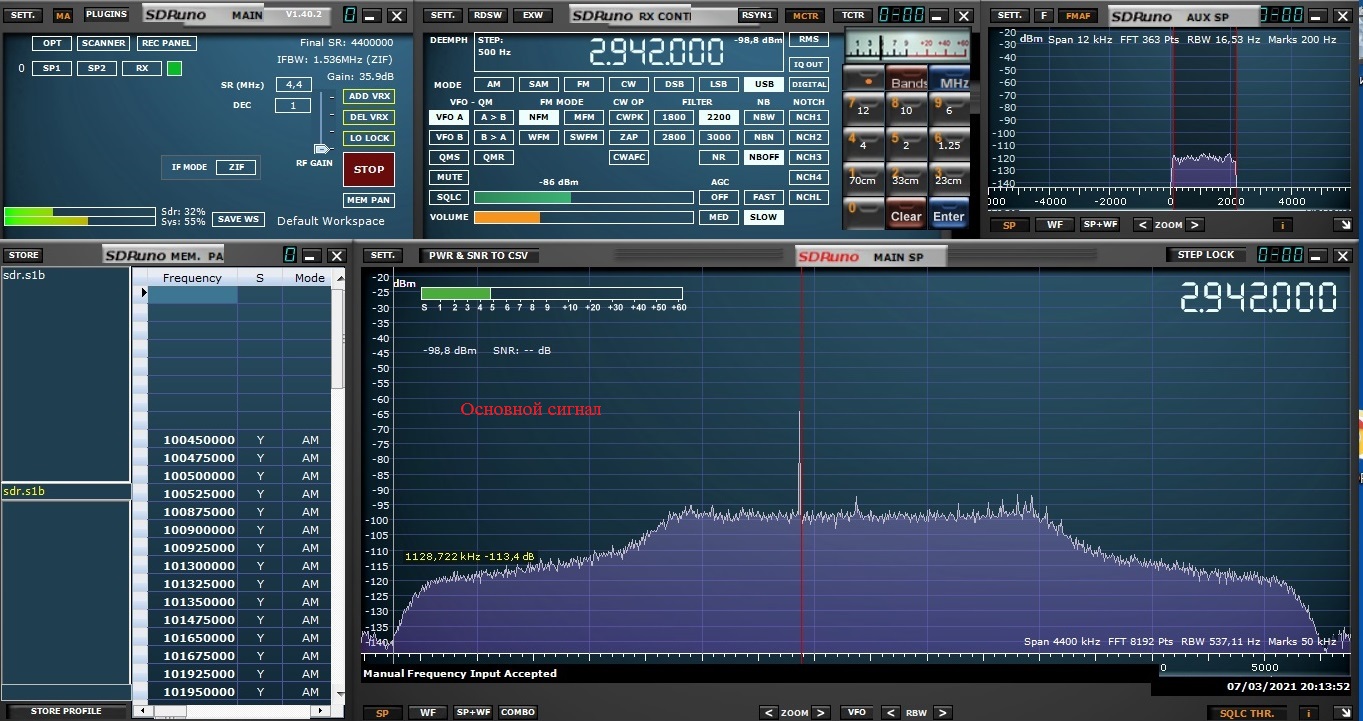1363x721 pixels.
Task: Increase RBW with '>' arrow
Action: click(943, 713)
